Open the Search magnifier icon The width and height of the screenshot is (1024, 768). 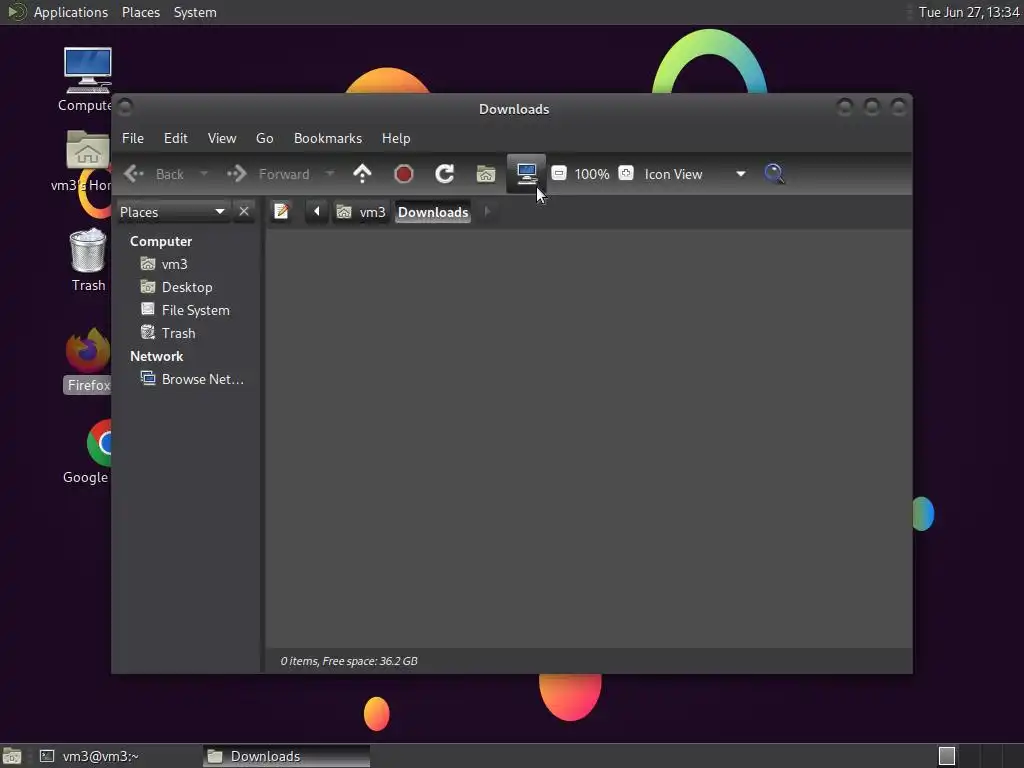coord(774,174)
